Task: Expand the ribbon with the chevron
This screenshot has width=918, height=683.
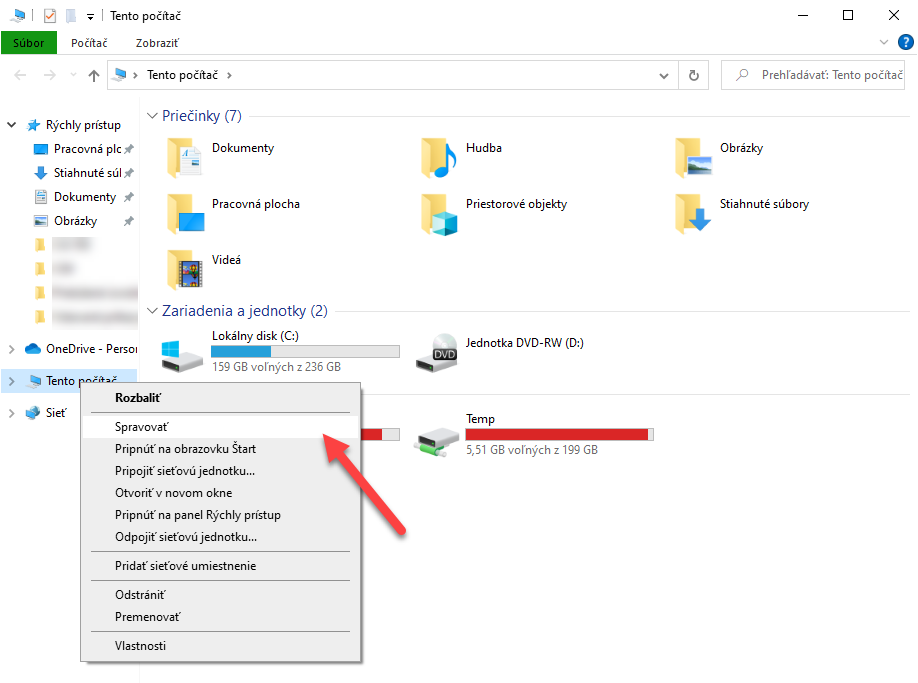Action: (883, 42)
